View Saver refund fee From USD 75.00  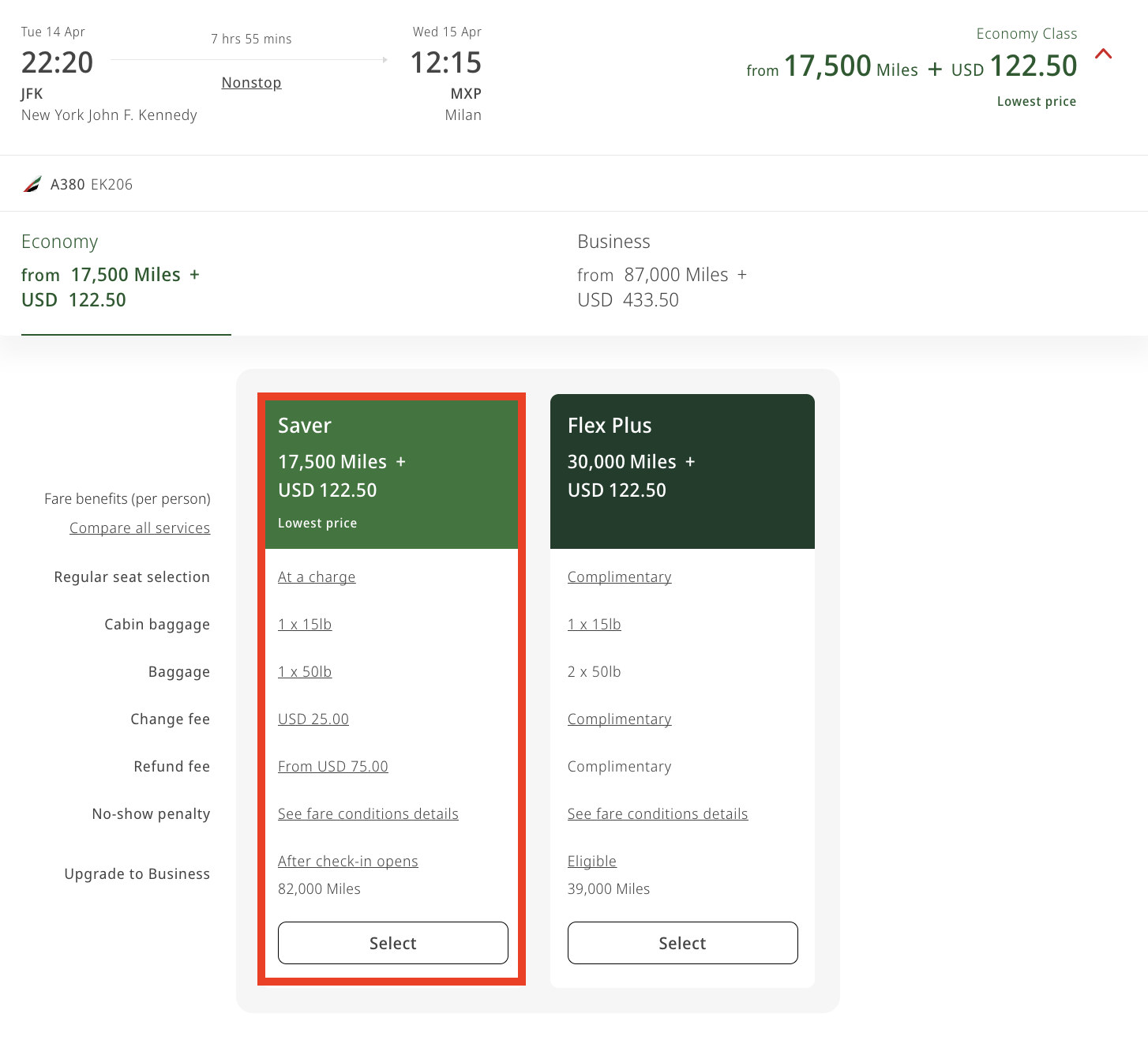(332, 767)
